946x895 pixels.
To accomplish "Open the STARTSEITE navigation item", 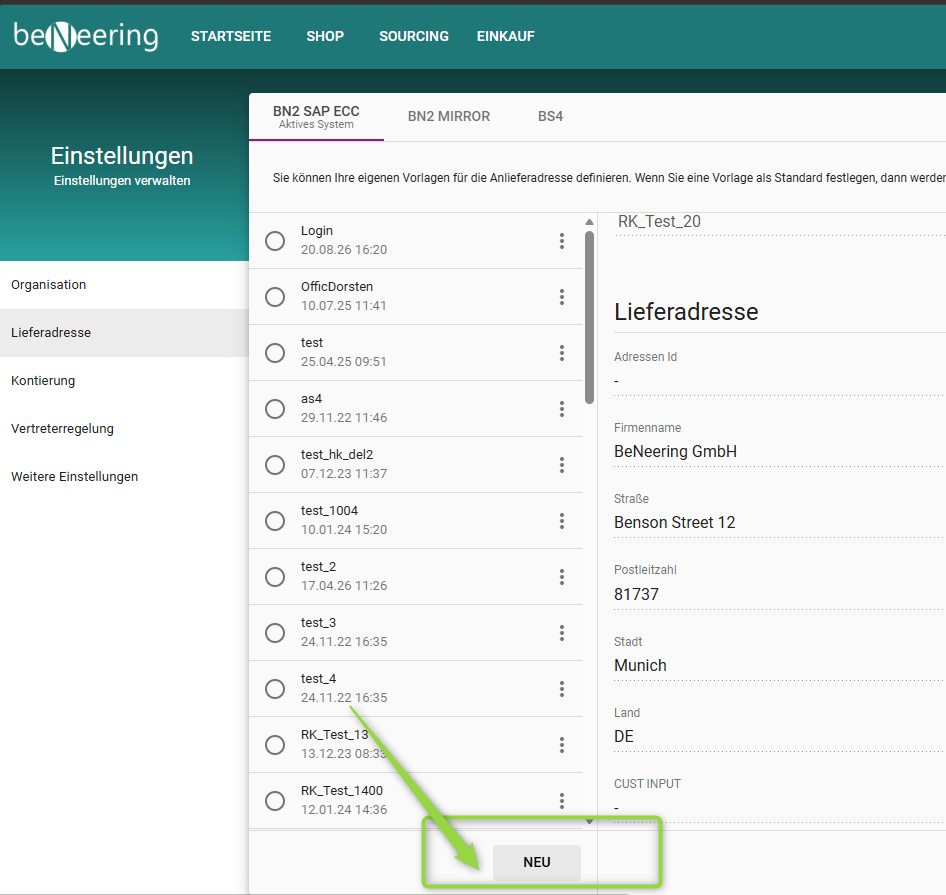I will click(x=231, y=36).
